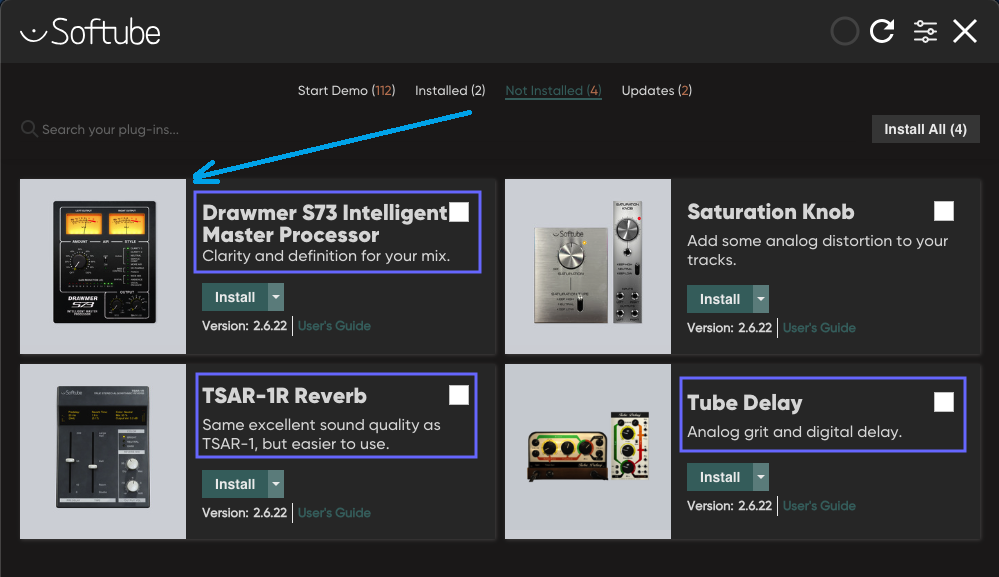Screen dimensions: 999x577
Task: Expand Drawmer S73 Install dropdown arrow
Action: 276,297
